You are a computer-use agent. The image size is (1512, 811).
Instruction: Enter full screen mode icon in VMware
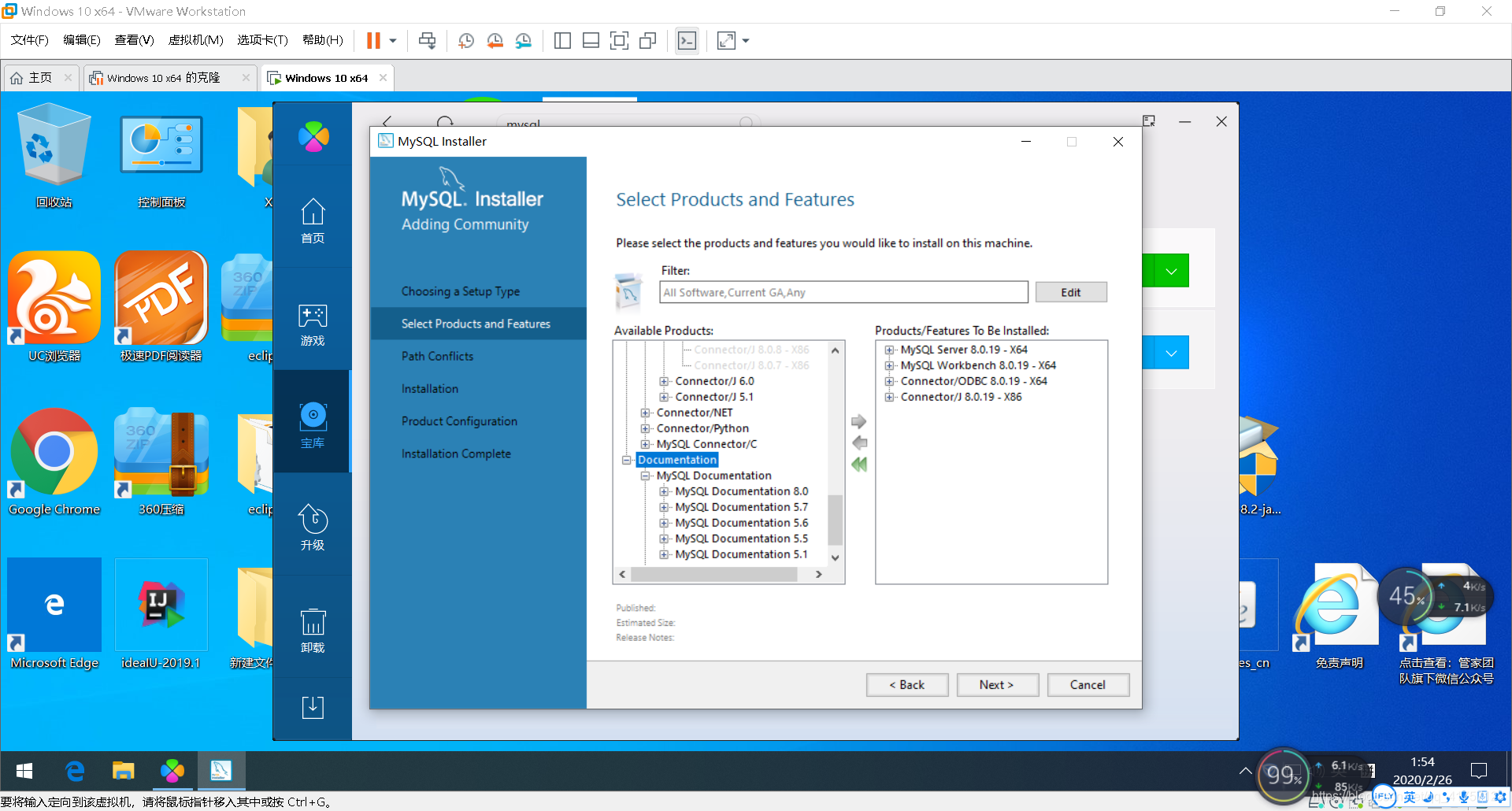coord(620,40)
